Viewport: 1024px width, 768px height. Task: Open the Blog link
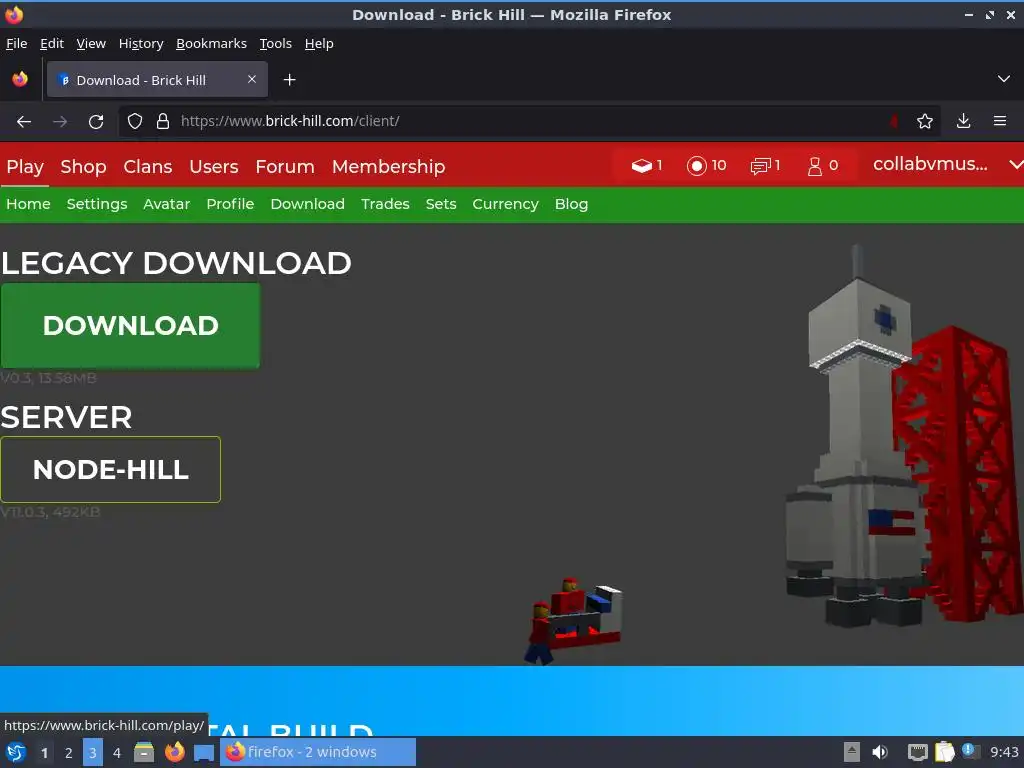pos(571,204)
